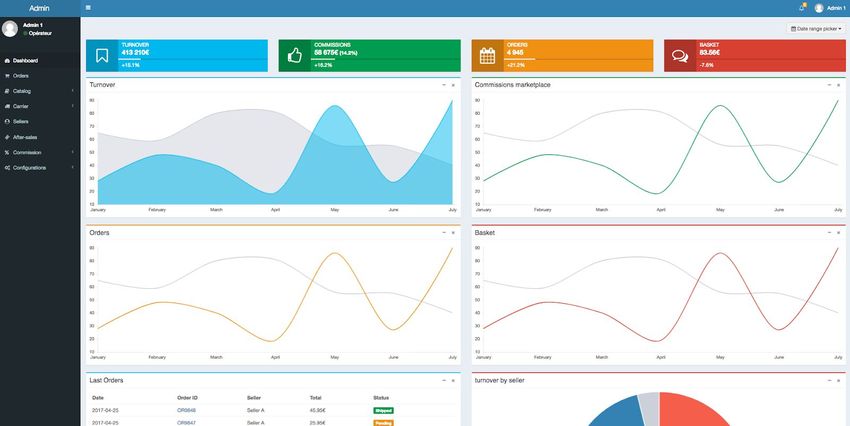Go to Dashboard in the sidebar
Image resolution: width=850 pixels, height=426 pixels.
coord(40,61)
